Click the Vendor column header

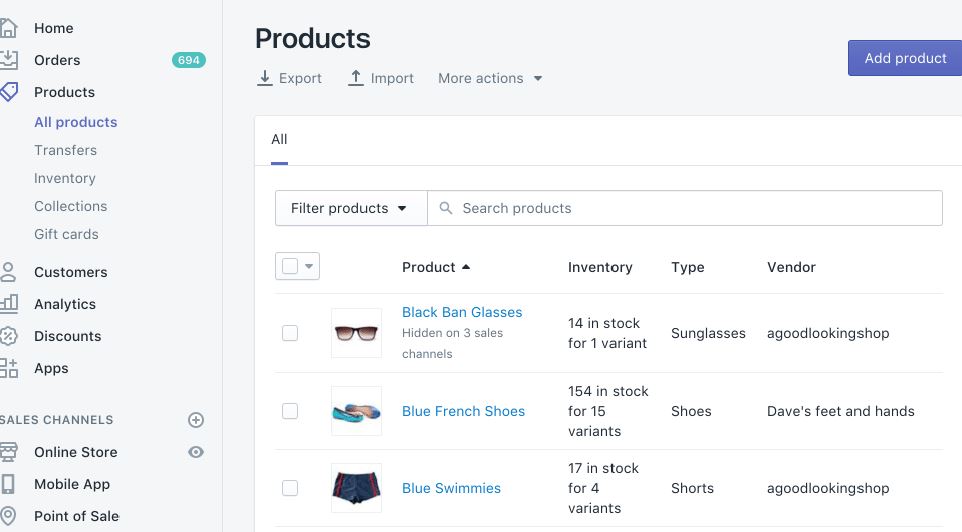791,268
